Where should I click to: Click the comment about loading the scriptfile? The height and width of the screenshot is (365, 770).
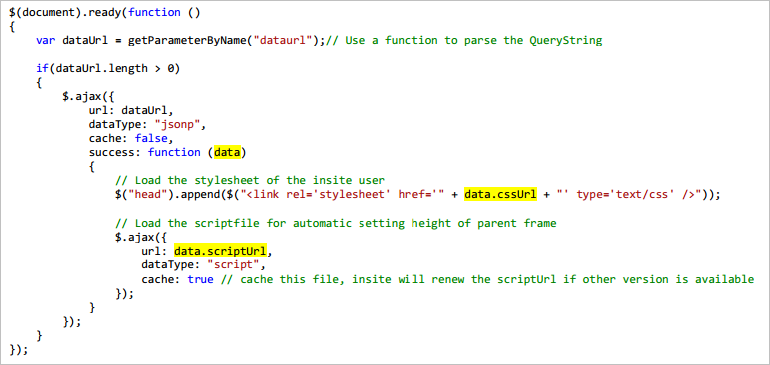tap(335, 224)
